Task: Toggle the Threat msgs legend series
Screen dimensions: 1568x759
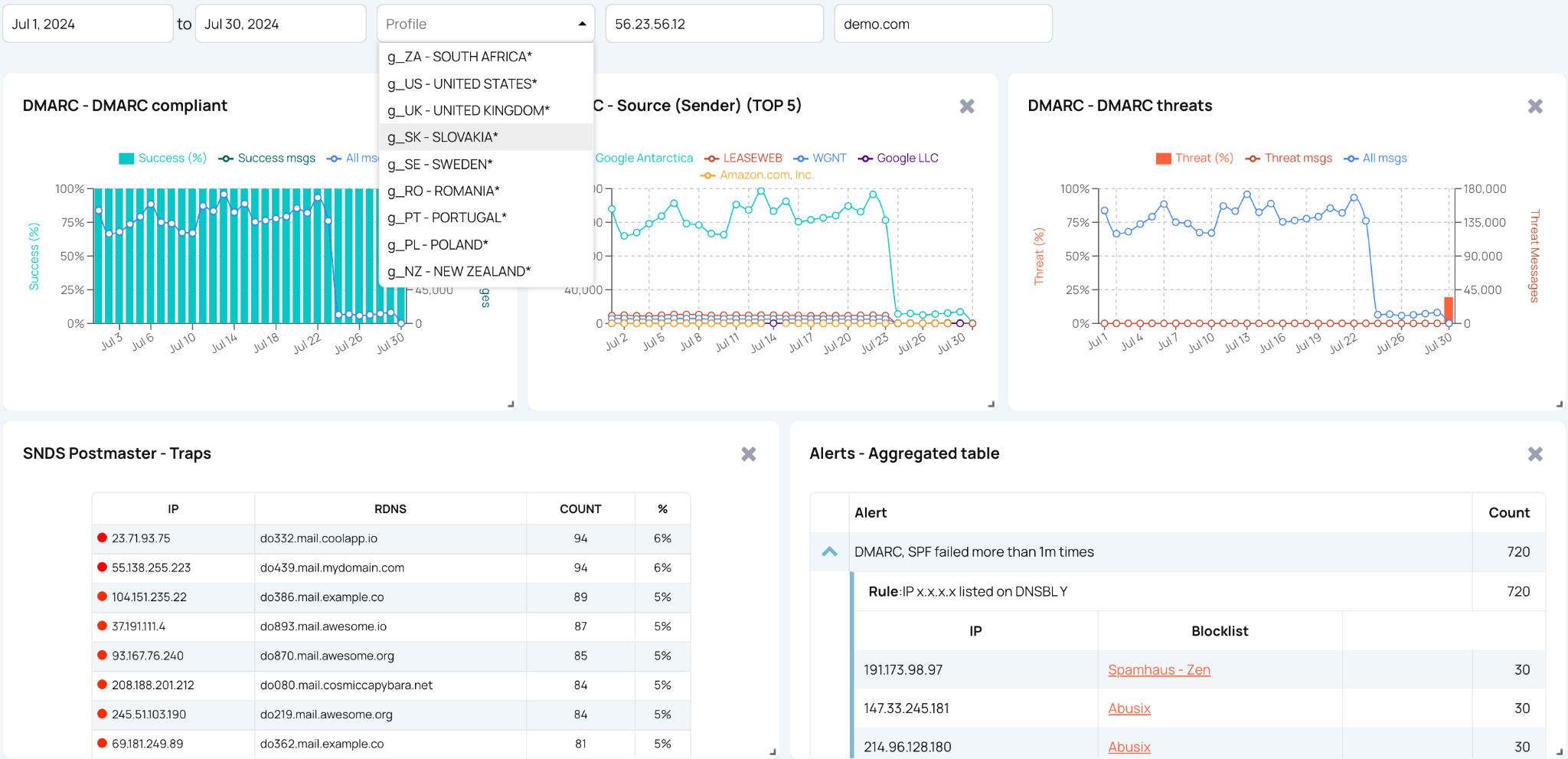Action: point(1289,158)
